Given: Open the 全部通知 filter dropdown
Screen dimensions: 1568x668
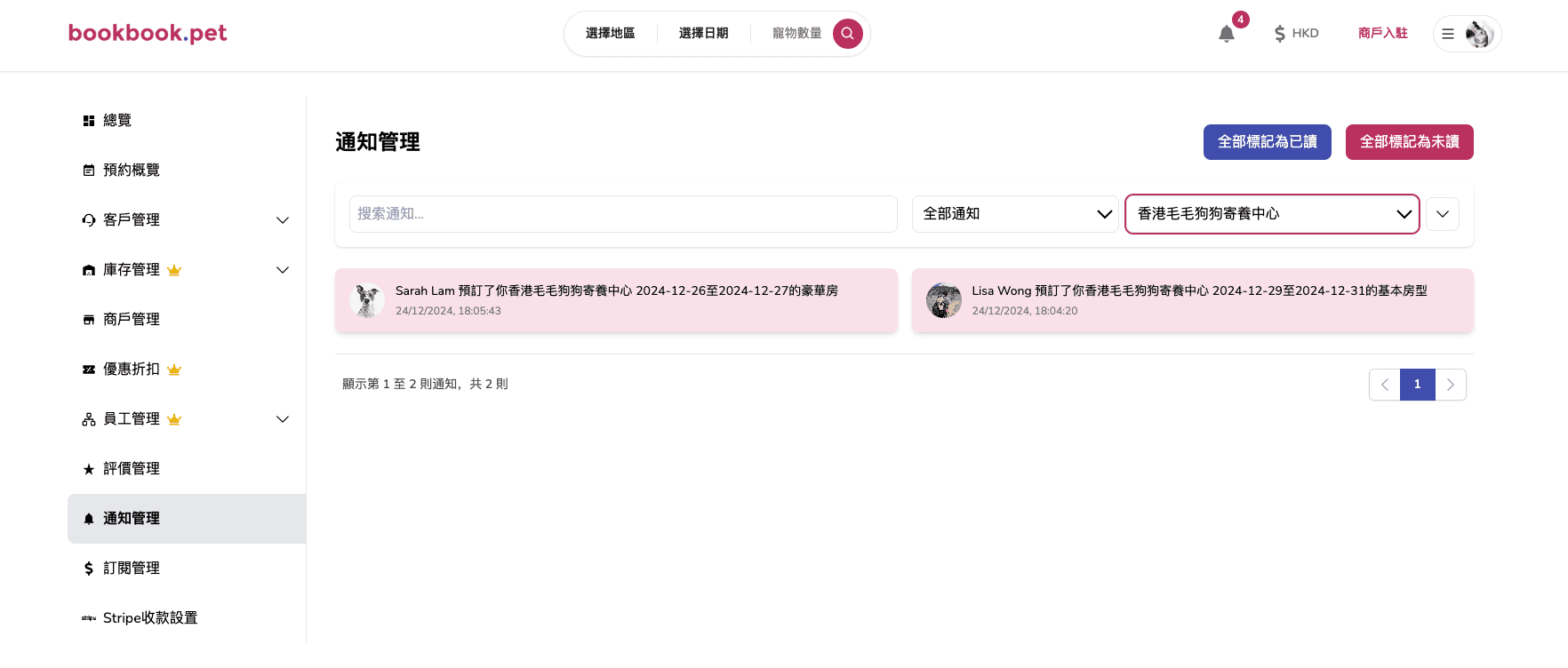Looking at the screenshot, I should (1015, 214).
